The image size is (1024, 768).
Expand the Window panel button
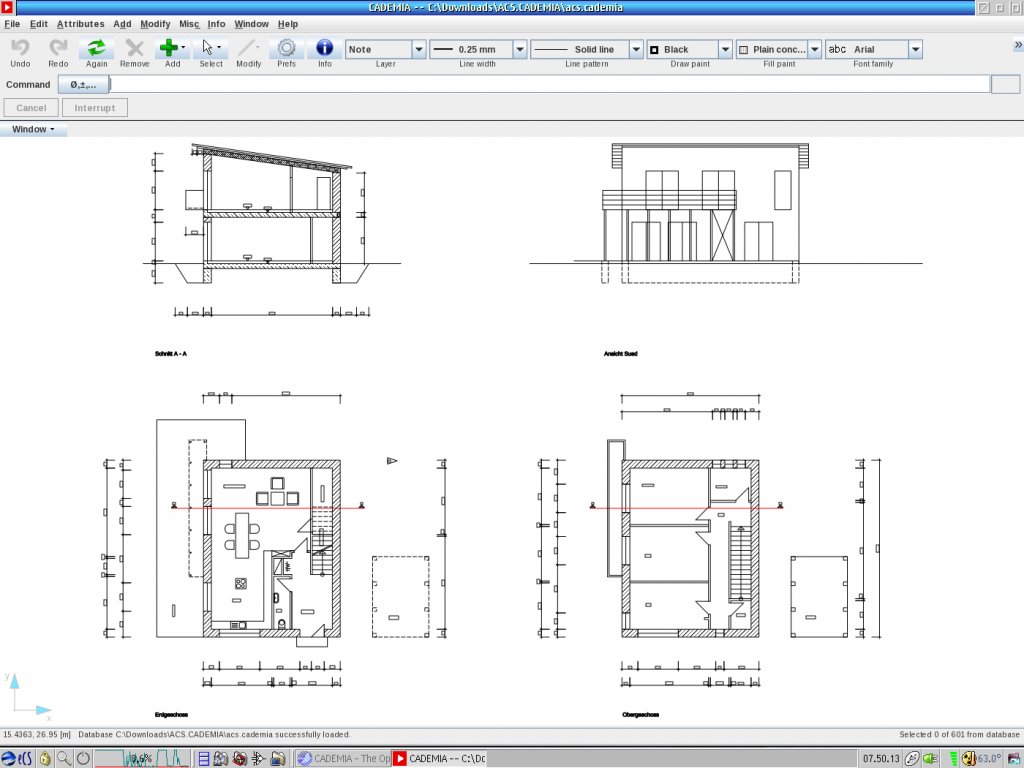(33, 129)
